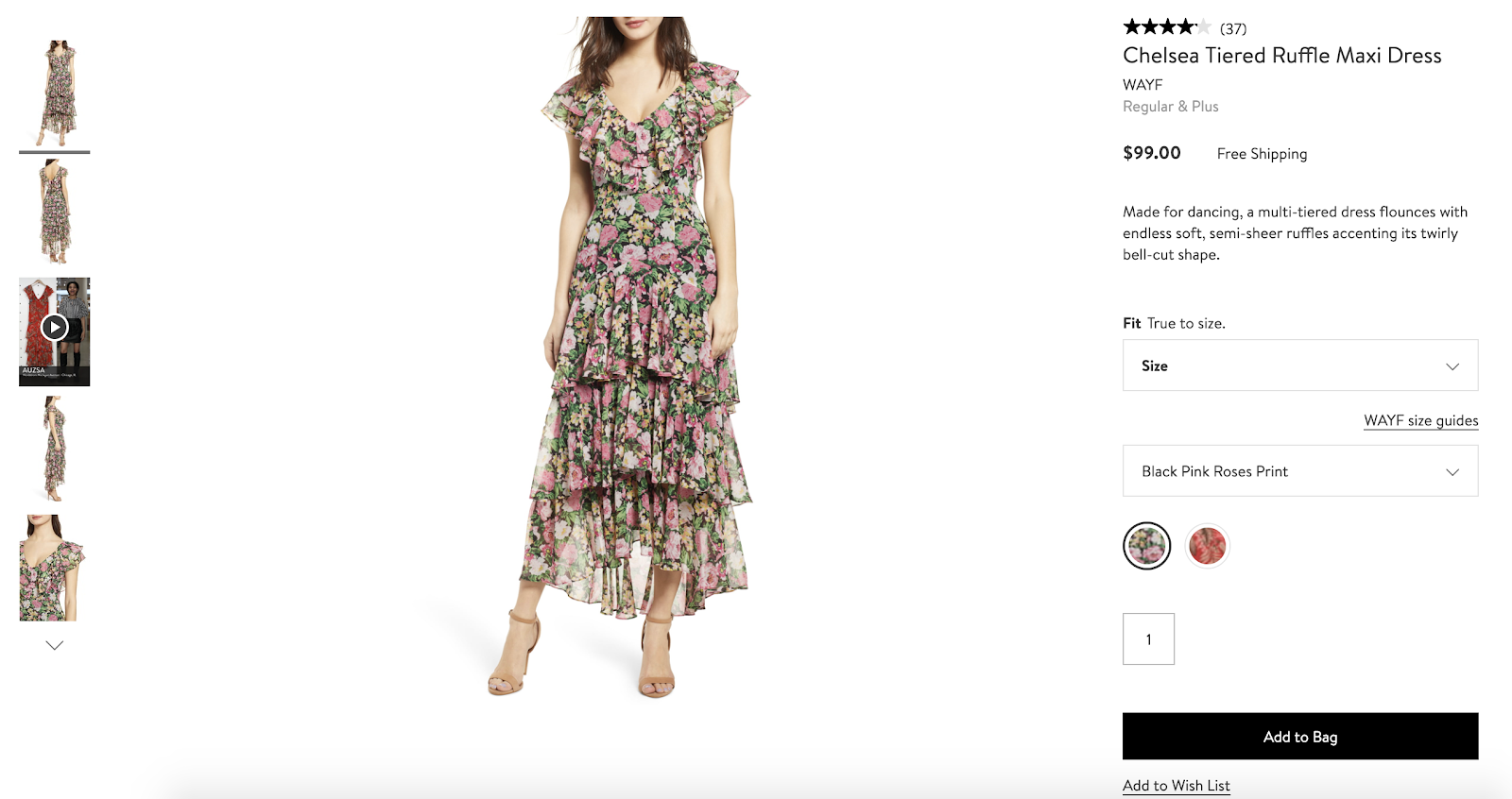Click the quantity input field
The height and width of the screenshot is (799, 1512).
point(1148,638)
